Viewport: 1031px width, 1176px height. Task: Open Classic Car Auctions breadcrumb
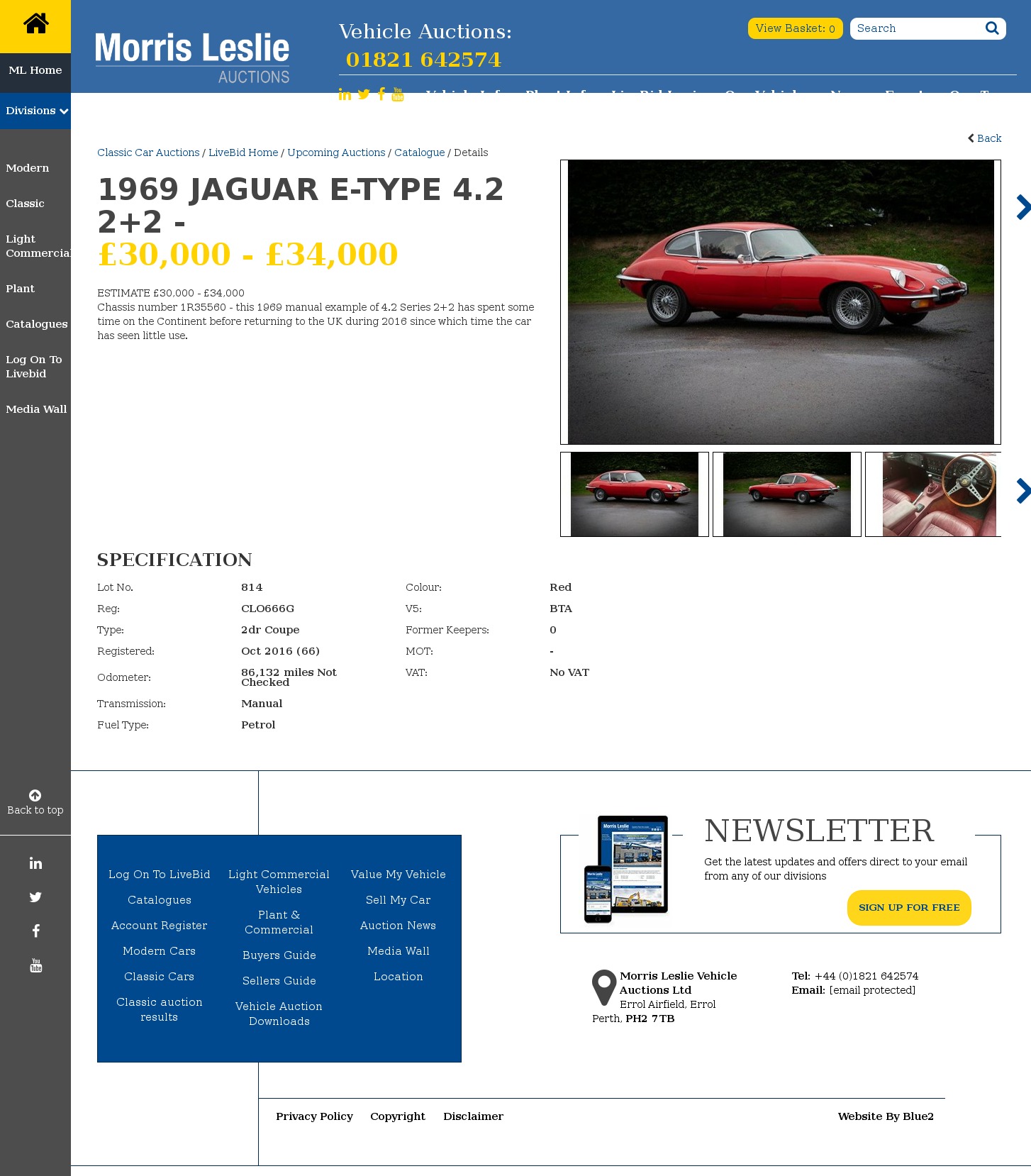point(148,152)
